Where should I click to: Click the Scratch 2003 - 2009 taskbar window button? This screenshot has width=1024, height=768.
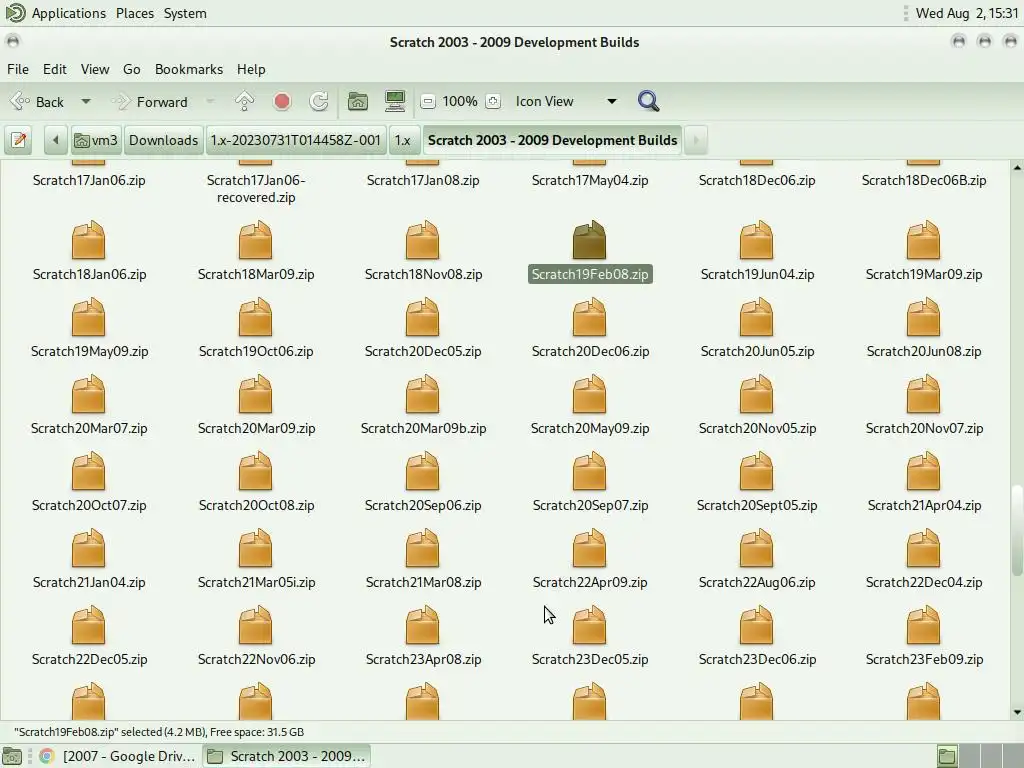[286, 756]
